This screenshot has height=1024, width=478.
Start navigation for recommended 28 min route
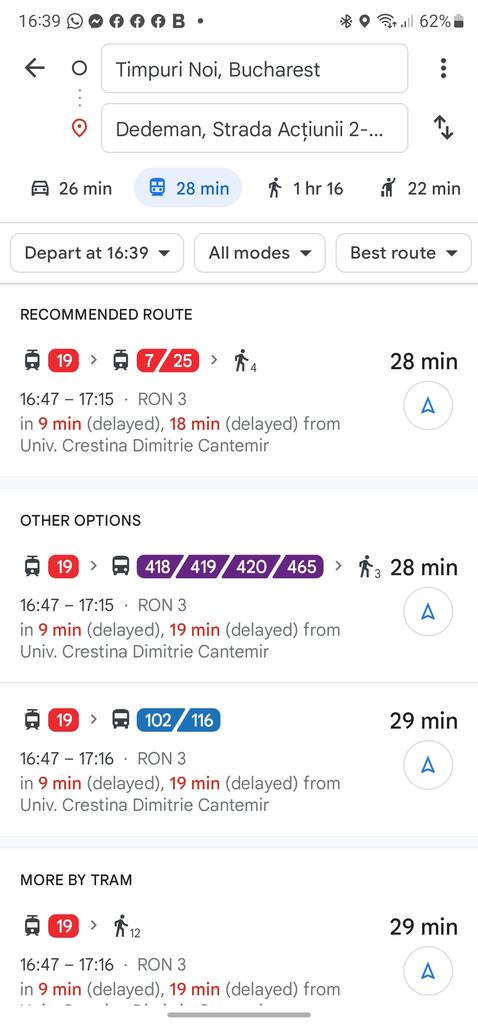pyautogui.click(x=428, y=406)
